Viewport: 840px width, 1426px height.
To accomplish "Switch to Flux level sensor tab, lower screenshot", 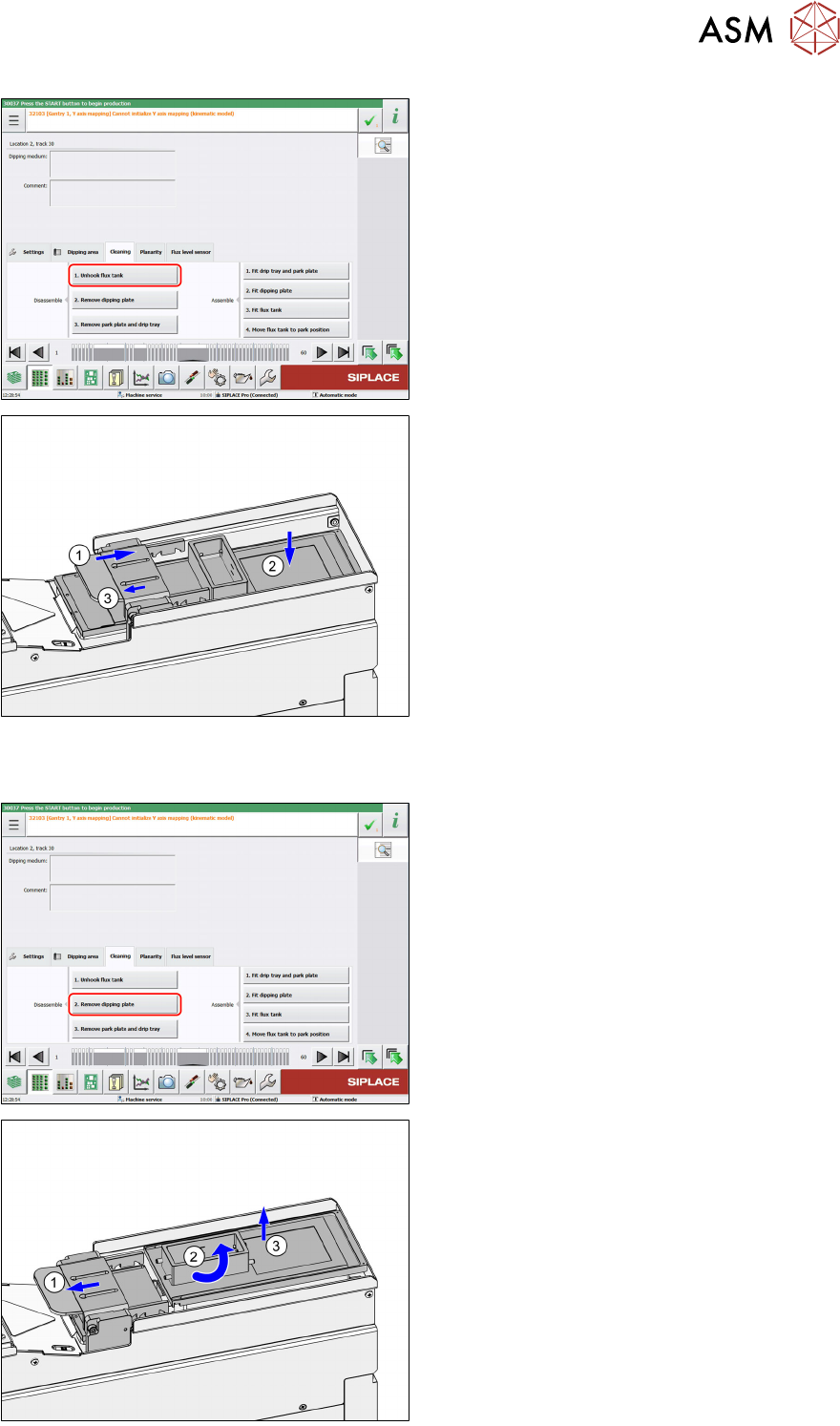I will coord(191,957).
